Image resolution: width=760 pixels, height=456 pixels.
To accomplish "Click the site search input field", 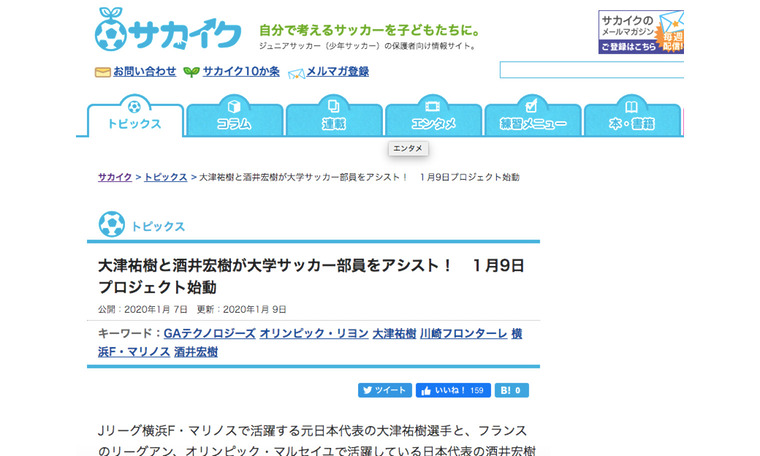I will (591, 70).
